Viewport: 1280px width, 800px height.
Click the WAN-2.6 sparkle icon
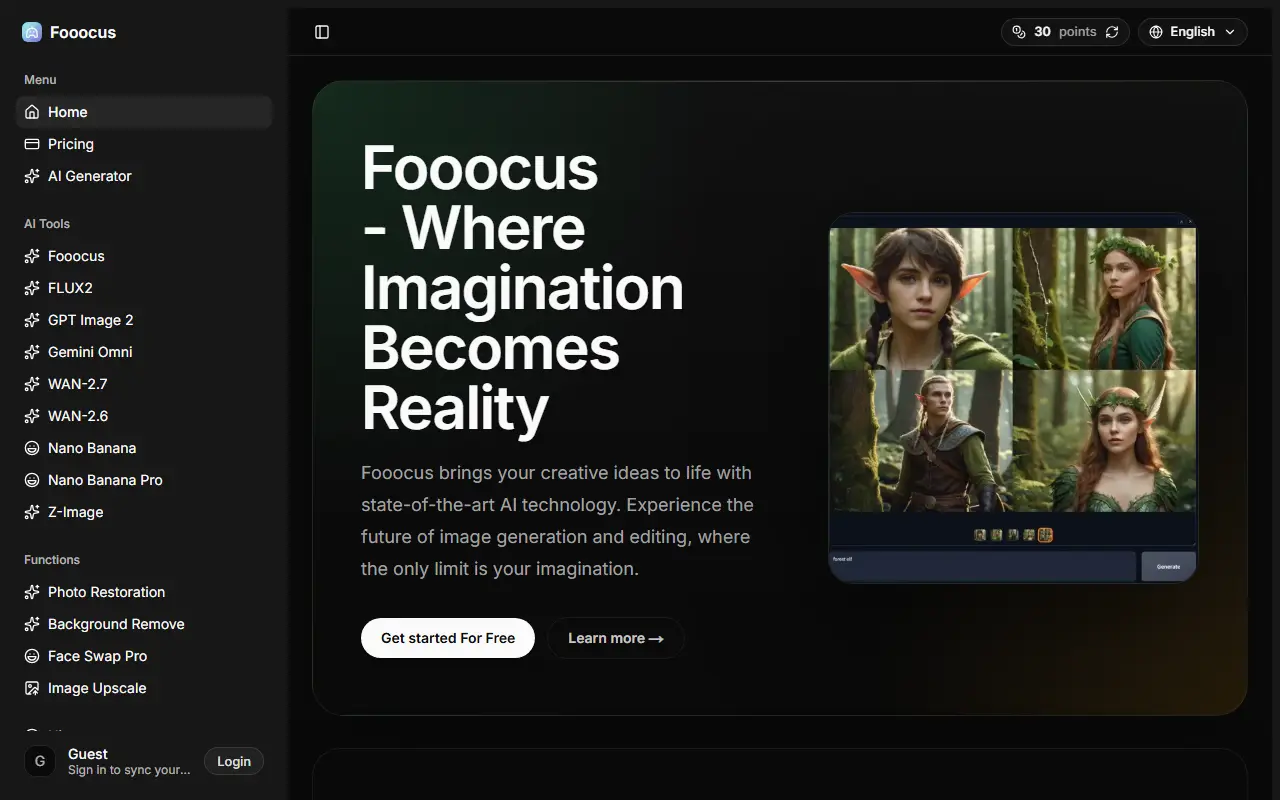click(32, 416)
